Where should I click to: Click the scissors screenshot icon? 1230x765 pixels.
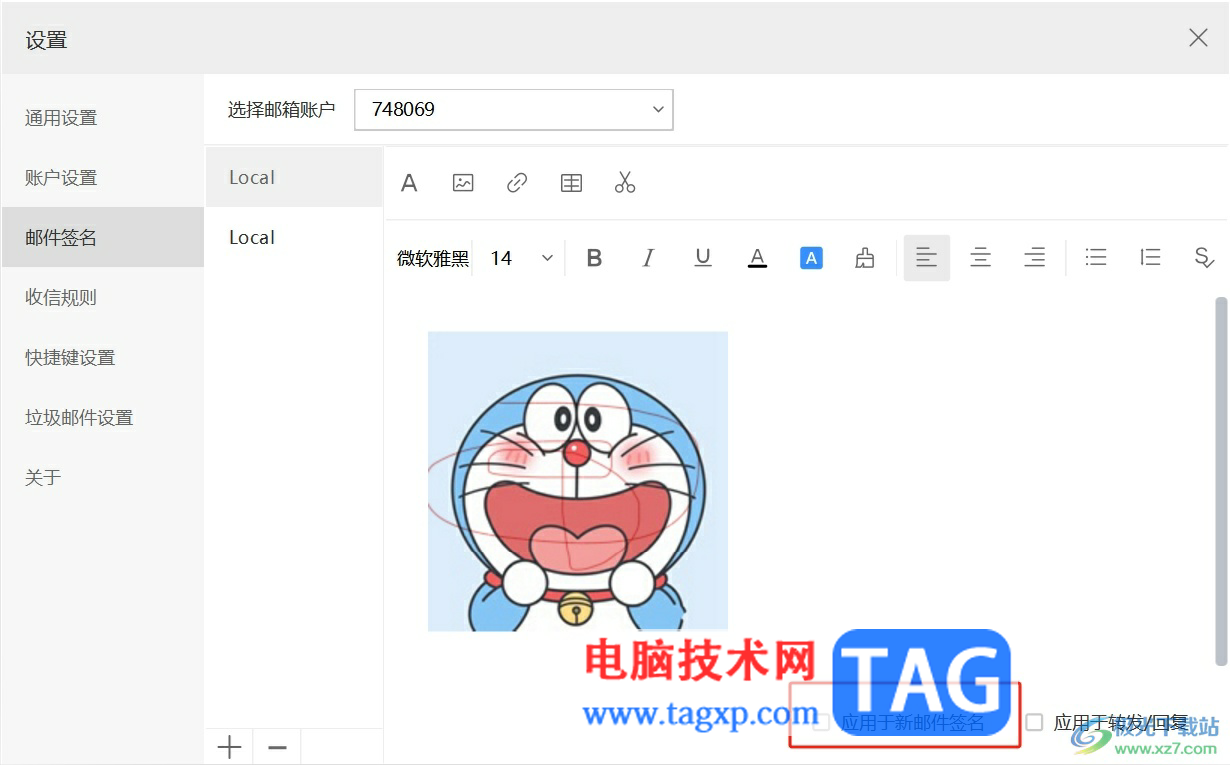pyautogui.click(x=625, y=183)
